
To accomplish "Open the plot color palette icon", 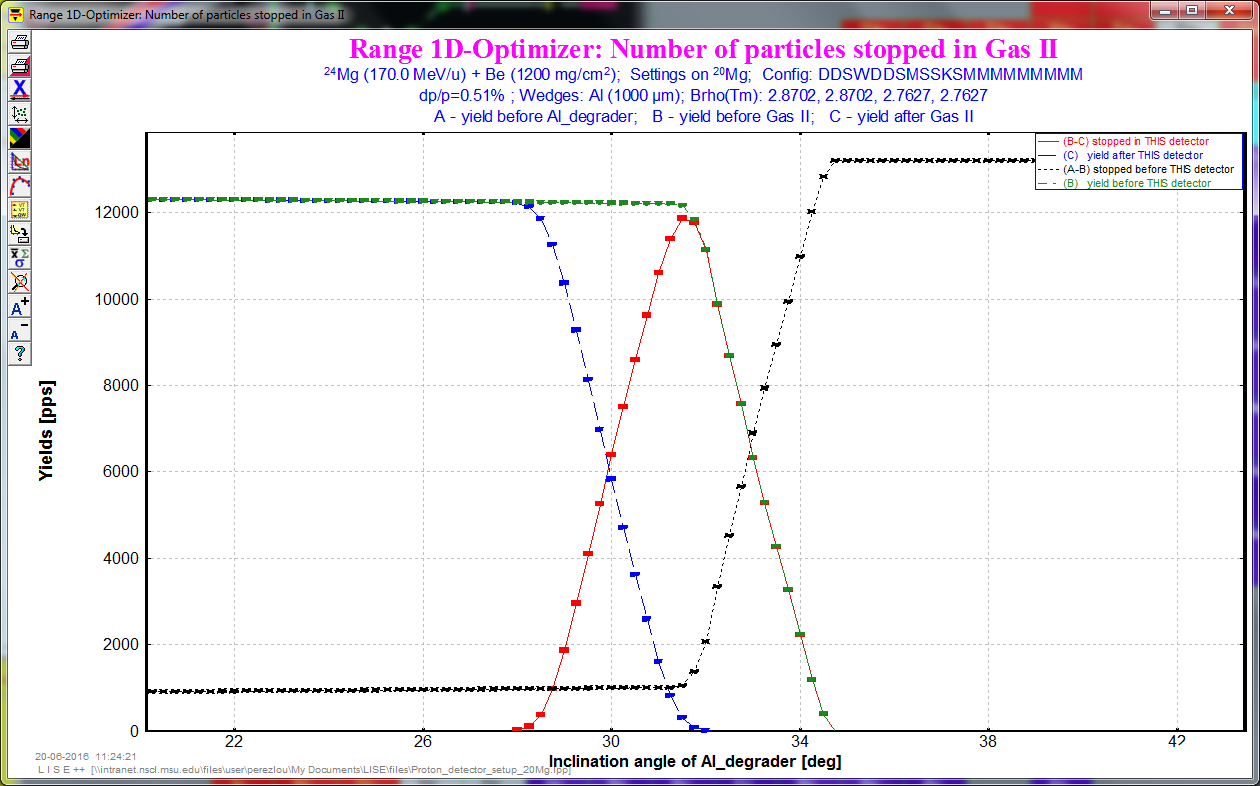I will (x=19, y=138).
